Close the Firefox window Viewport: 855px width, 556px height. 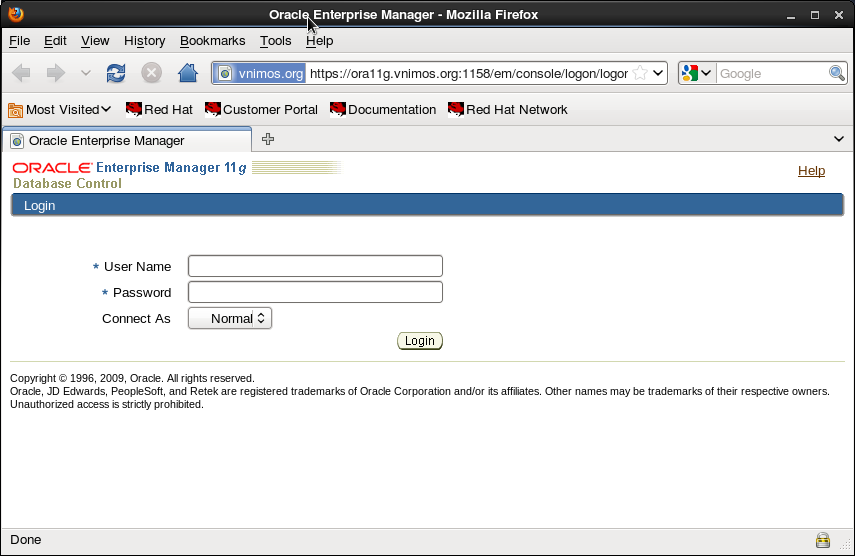click(x=839, y=15)
